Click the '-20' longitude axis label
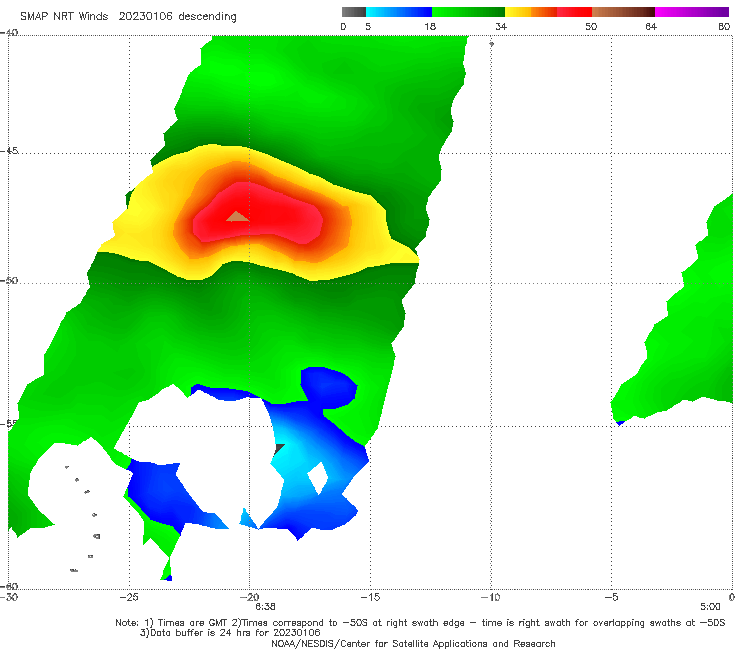The height and width of the screenshot is (650, 740). point(250,597)
